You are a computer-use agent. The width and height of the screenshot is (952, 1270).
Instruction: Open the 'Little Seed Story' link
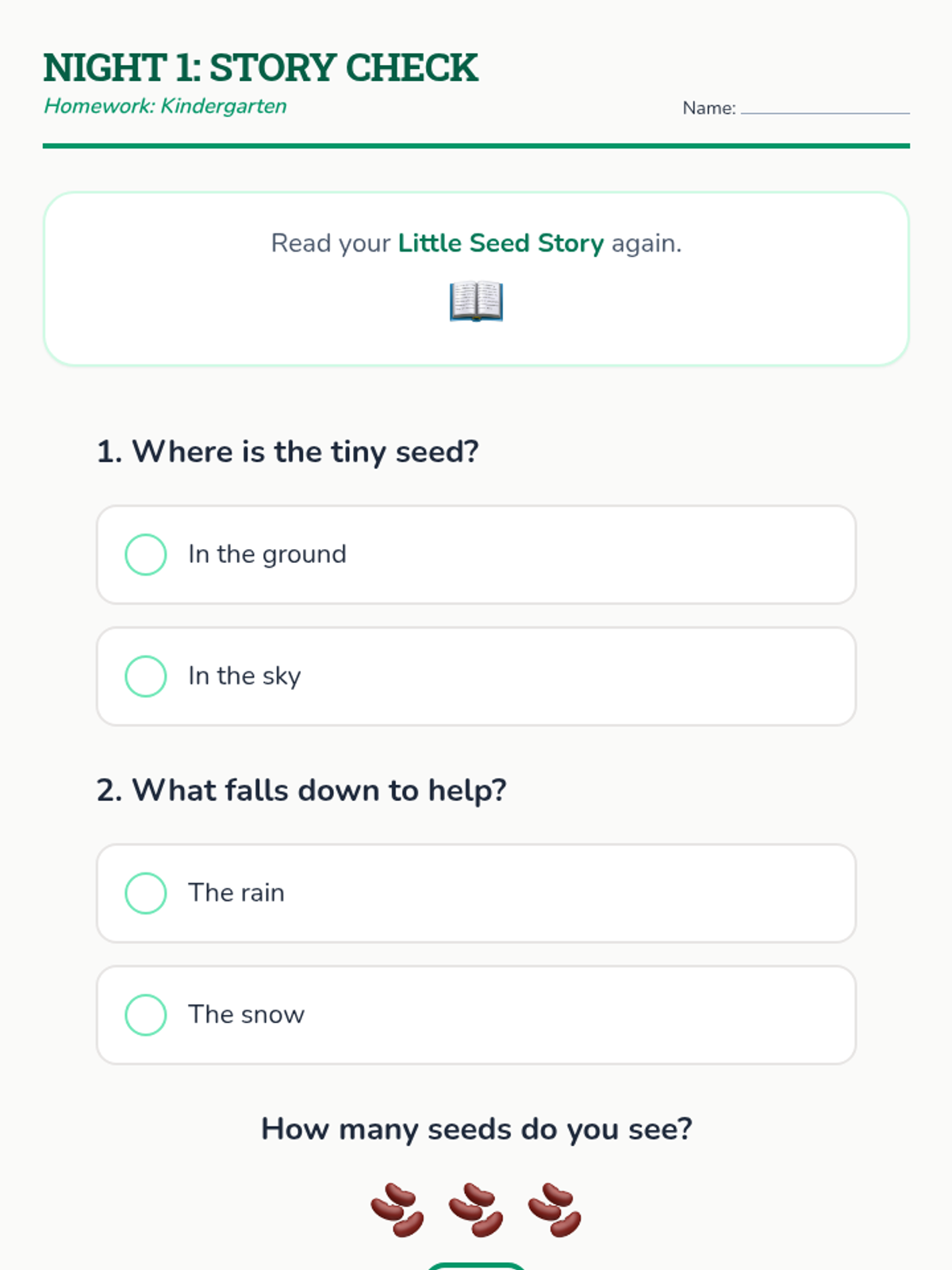(x=501, y=243)
